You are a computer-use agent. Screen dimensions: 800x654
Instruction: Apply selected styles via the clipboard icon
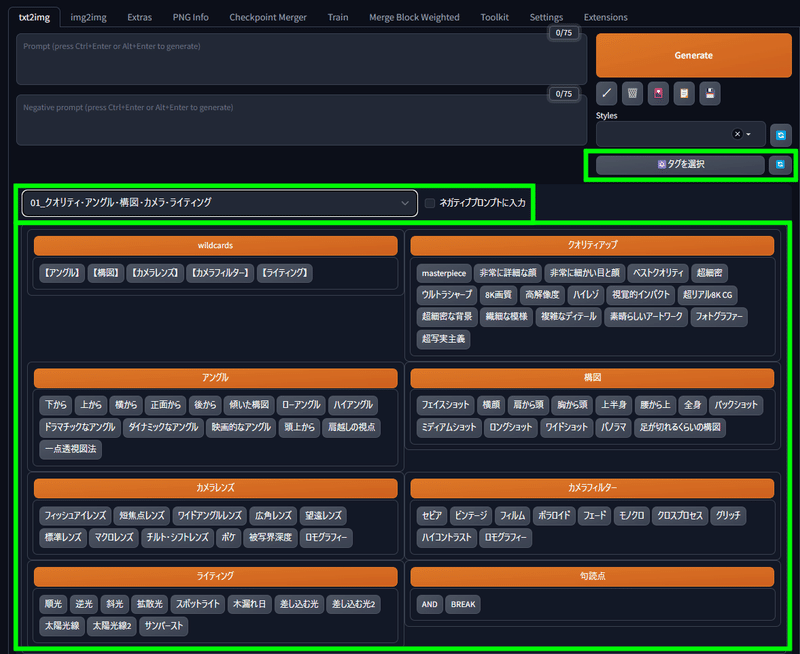coord(685,93)
